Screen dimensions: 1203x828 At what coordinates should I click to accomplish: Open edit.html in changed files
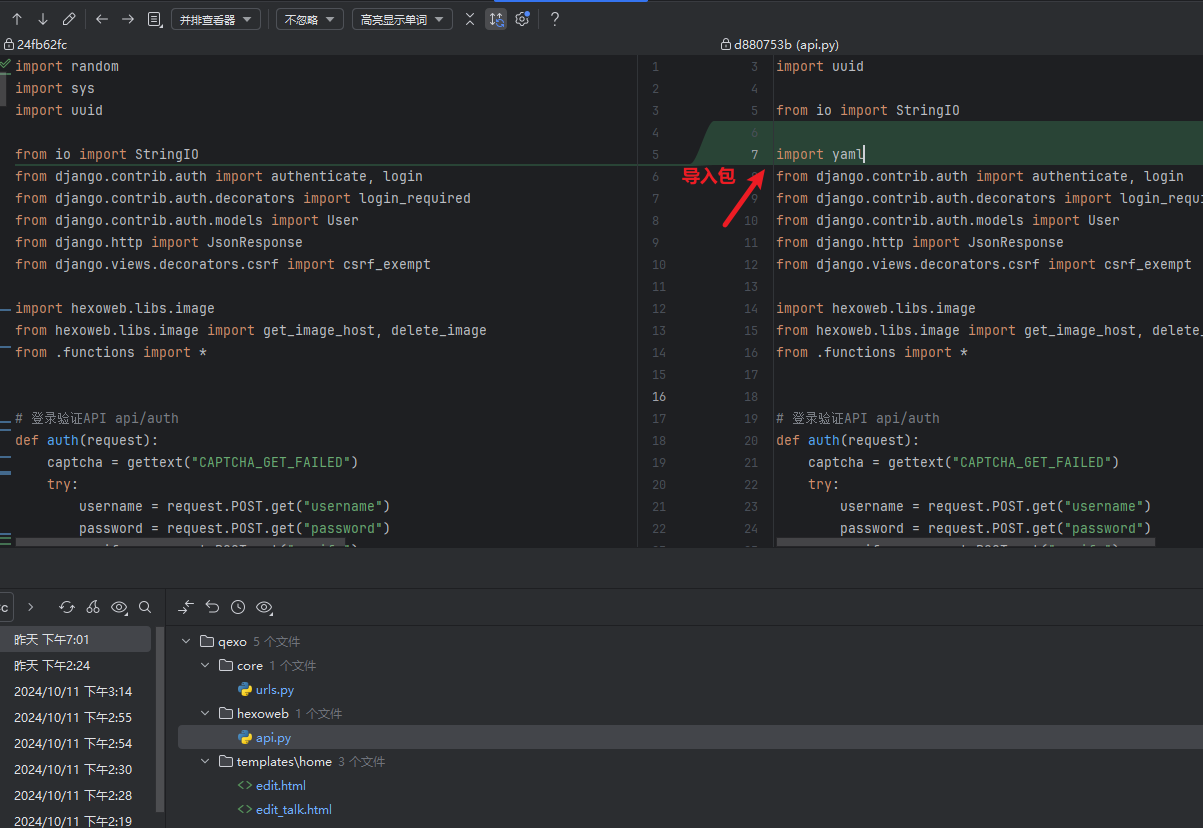tap(280, 786)
